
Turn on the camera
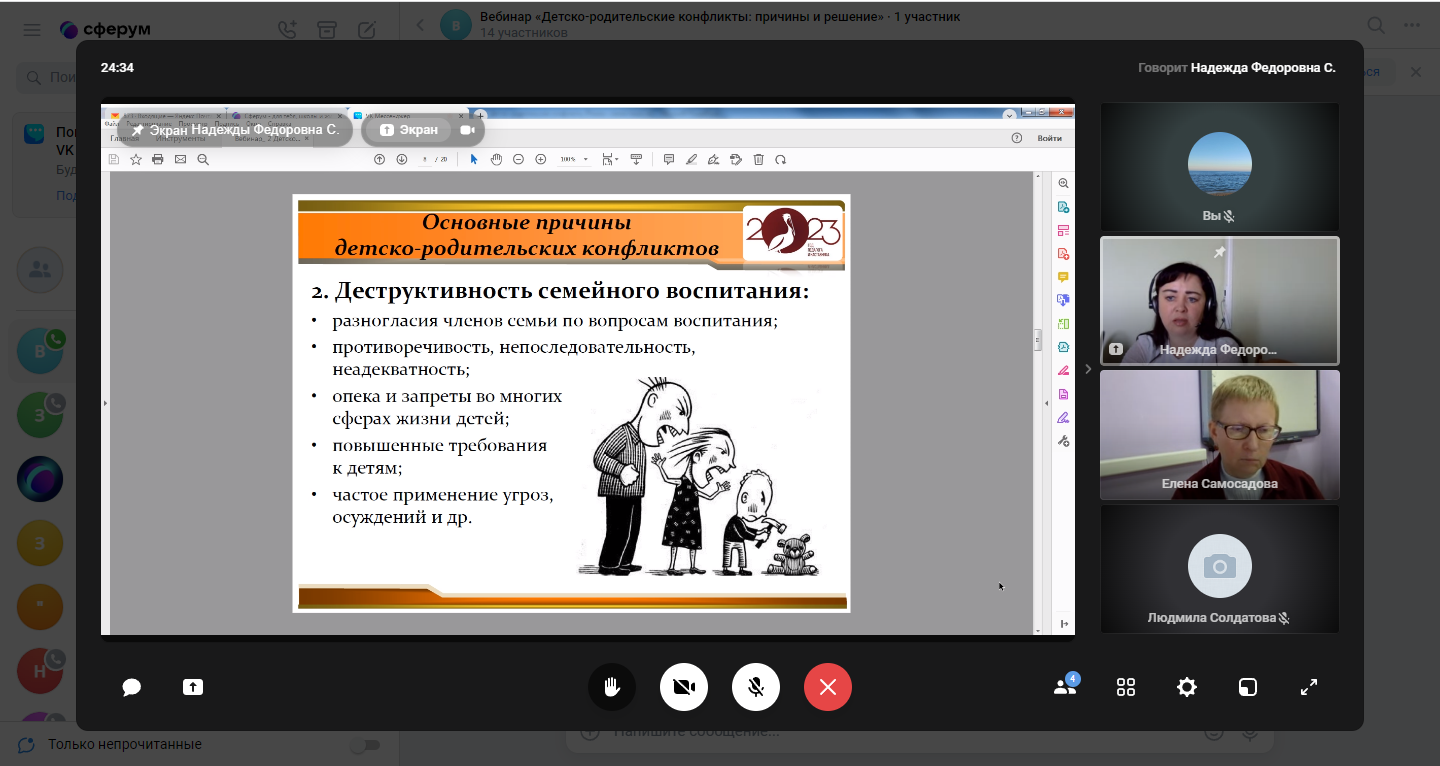pyautogui.click(x=684, y=687)
